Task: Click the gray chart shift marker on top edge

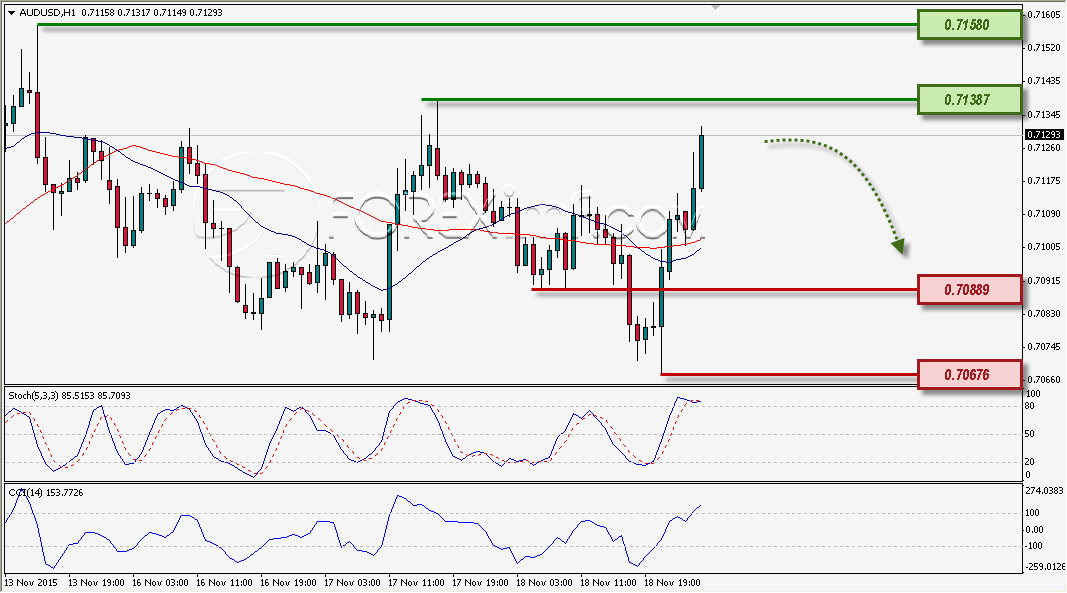Action: tap(715, 7)
